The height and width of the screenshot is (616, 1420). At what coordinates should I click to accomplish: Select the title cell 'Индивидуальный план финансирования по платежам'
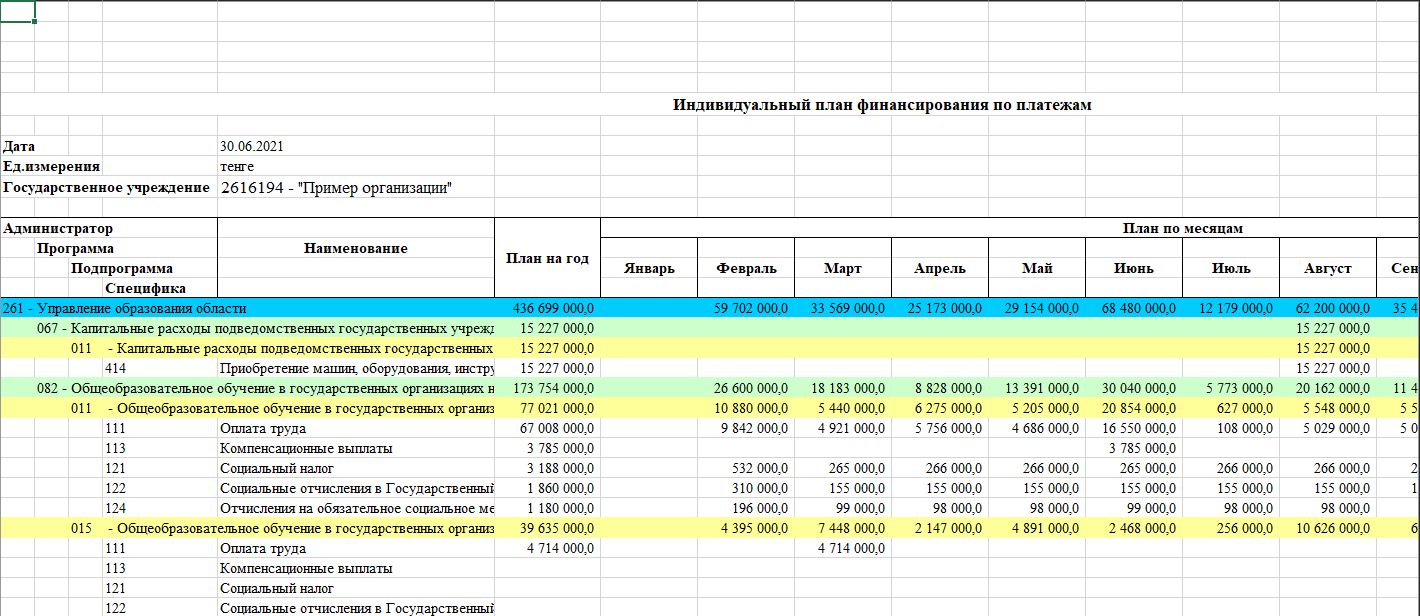click(881, 105)
